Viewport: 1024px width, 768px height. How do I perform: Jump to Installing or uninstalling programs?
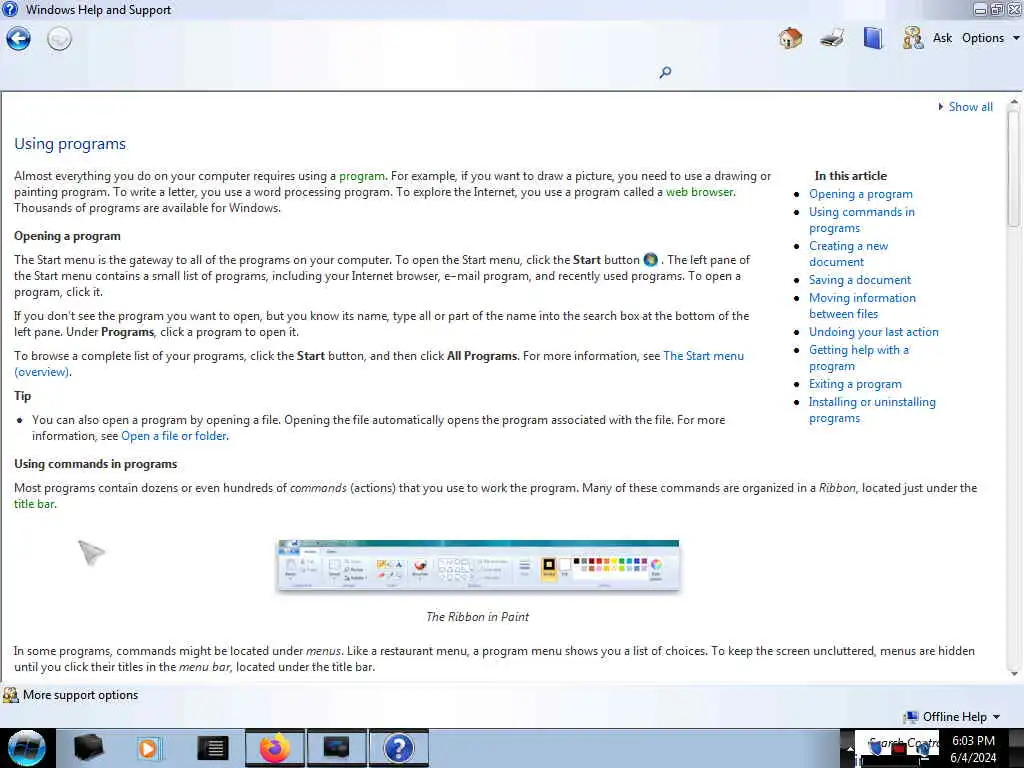click(x=872, y=410)
